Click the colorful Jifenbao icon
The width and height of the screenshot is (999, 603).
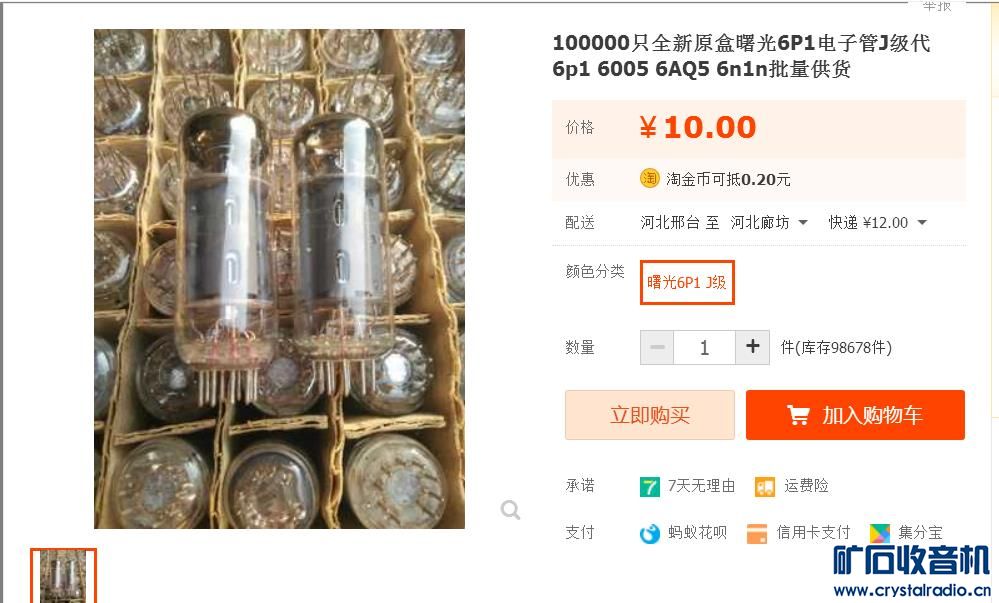tap(880, 533)
